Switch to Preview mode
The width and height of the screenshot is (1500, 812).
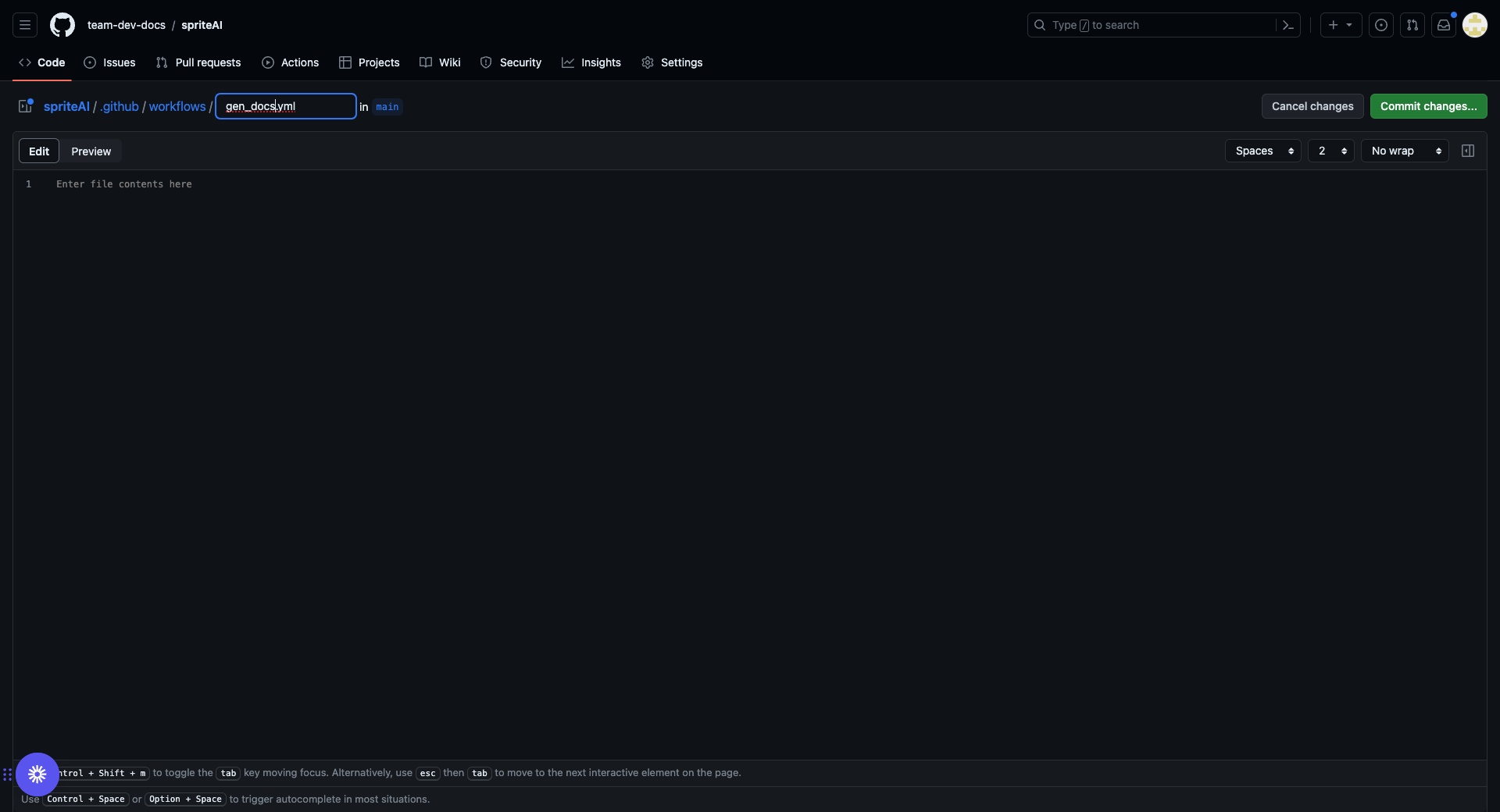click(91, 151)
